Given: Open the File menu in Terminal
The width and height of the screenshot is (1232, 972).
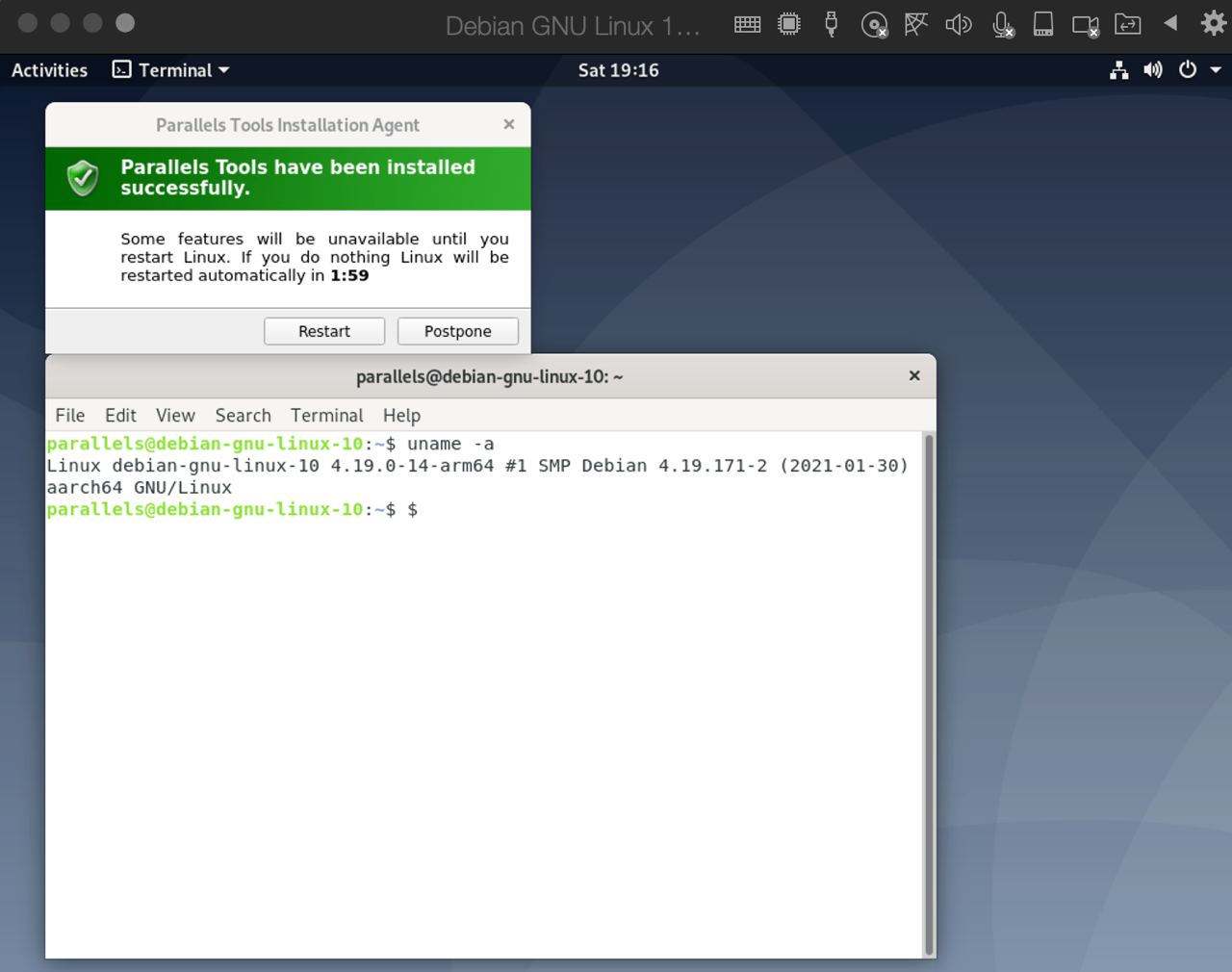Looking at the screenshot, I should pyautogui.click(x=70, y=416).
